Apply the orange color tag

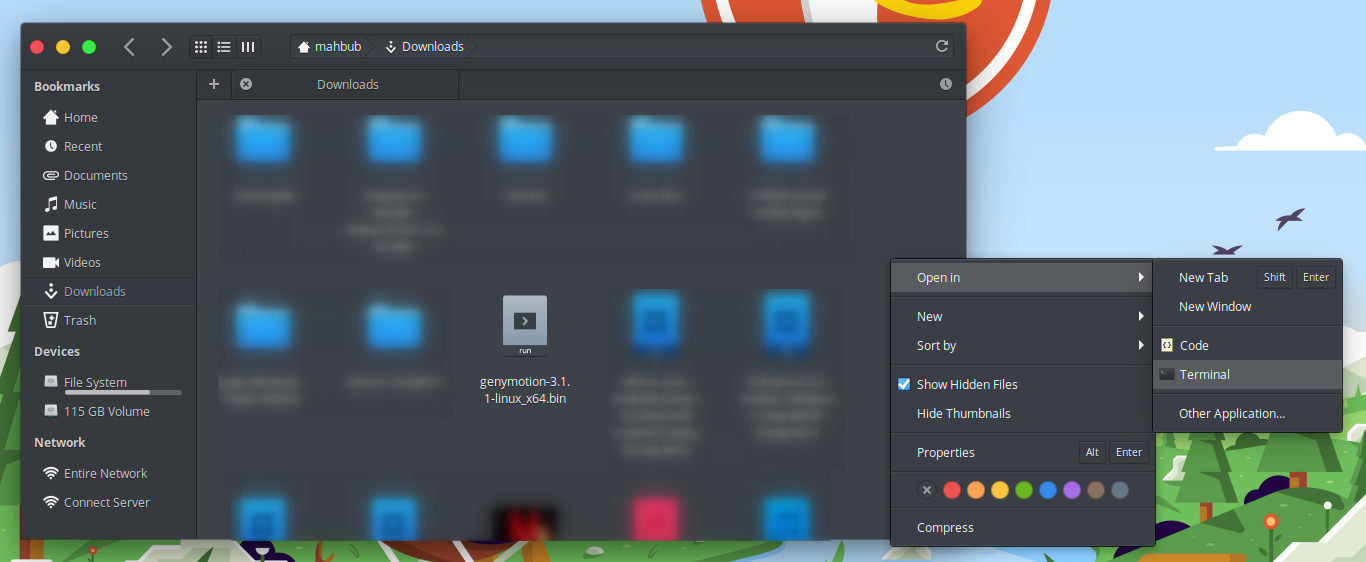tap(976, 490)
